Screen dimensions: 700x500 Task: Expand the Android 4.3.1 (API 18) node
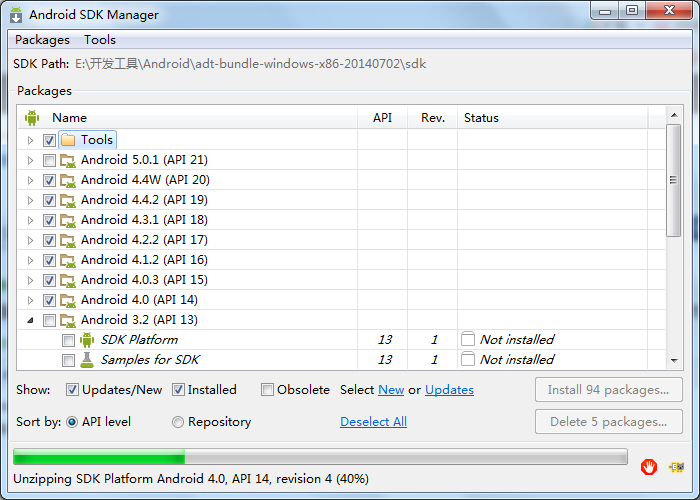pos(30,220)
